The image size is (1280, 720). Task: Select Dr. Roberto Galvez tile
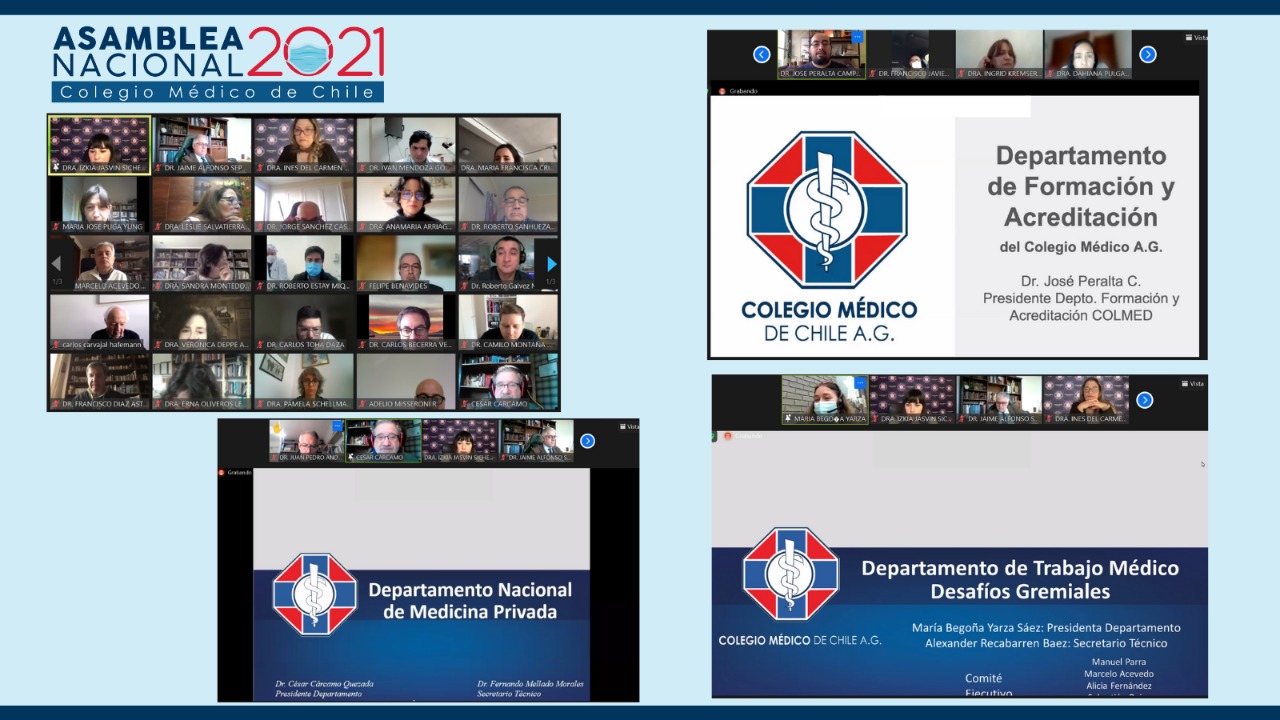pos(508,263)
